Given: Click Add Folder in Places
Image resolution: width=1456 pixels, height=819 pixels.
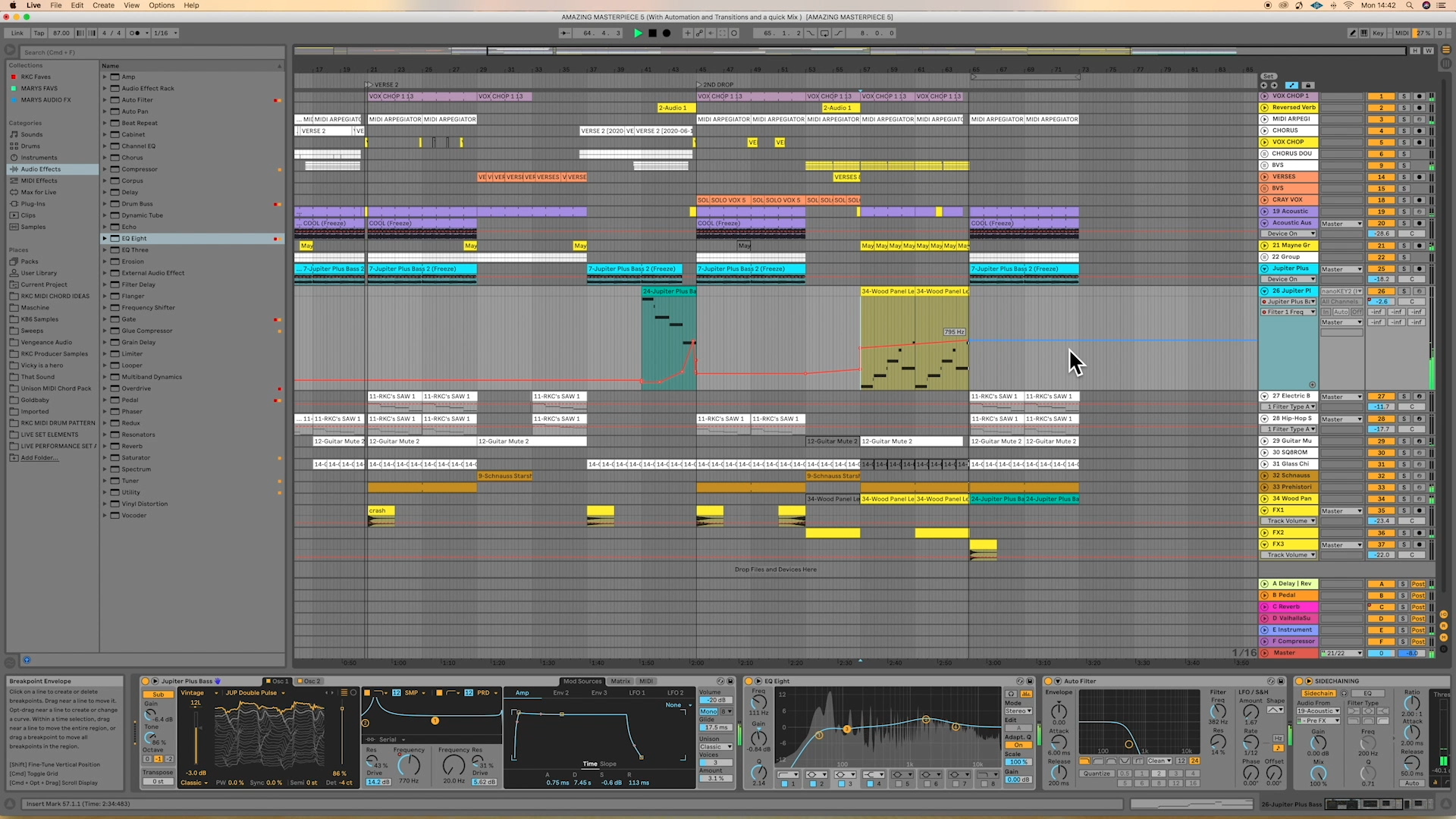Looking at the screenshot, I should 39,458.
